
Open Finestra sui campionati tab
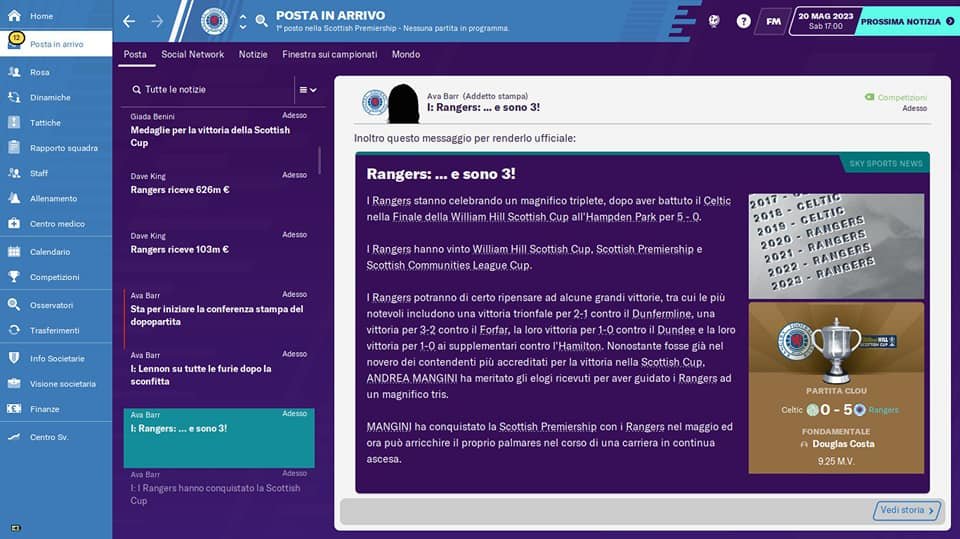coord(329,55)
